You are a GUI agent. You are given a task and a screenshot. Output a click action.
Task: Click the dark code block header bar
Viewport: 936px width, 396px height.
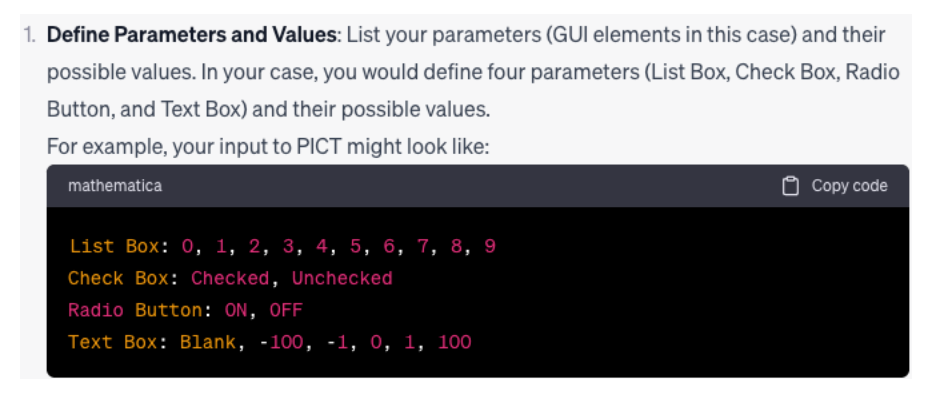pyautogui.click(x=478, y=186)
